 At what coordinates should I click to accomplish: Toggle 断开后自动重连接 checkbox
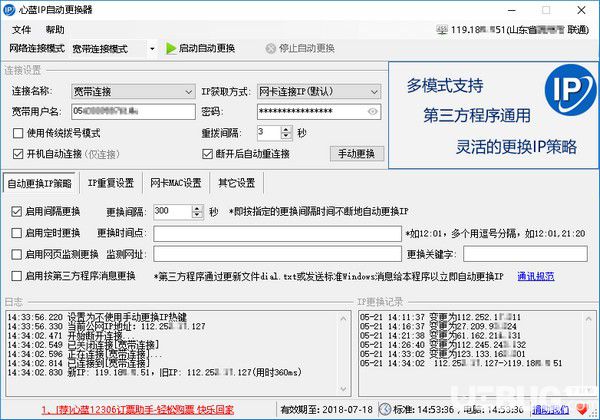tap(207, 154)
